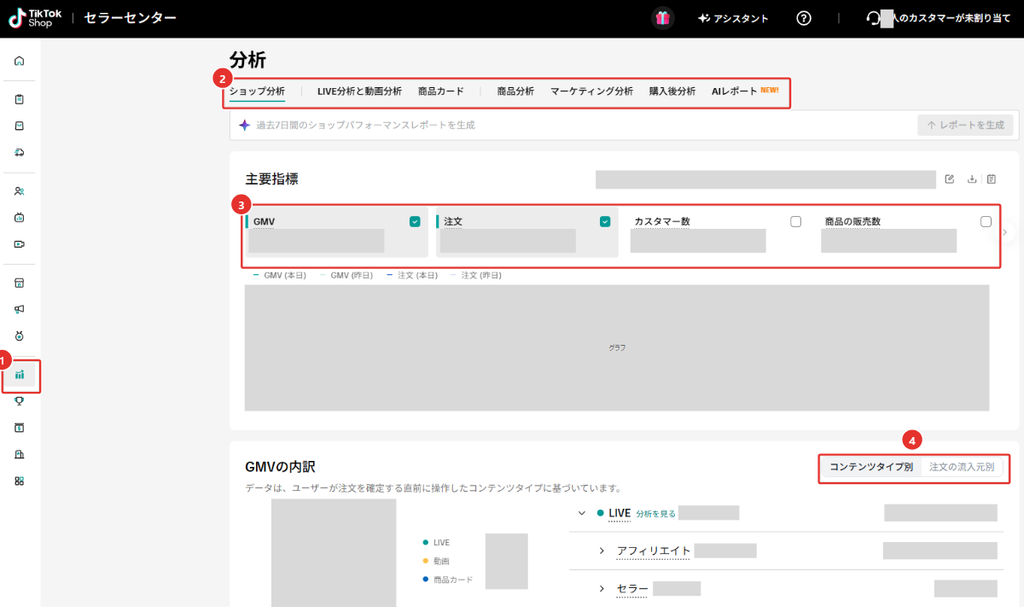Image resolution: width=1024 pixels, height=607 pixels.
Task: Switch to 商品分析 tab
Action: [x=515, y=91]
